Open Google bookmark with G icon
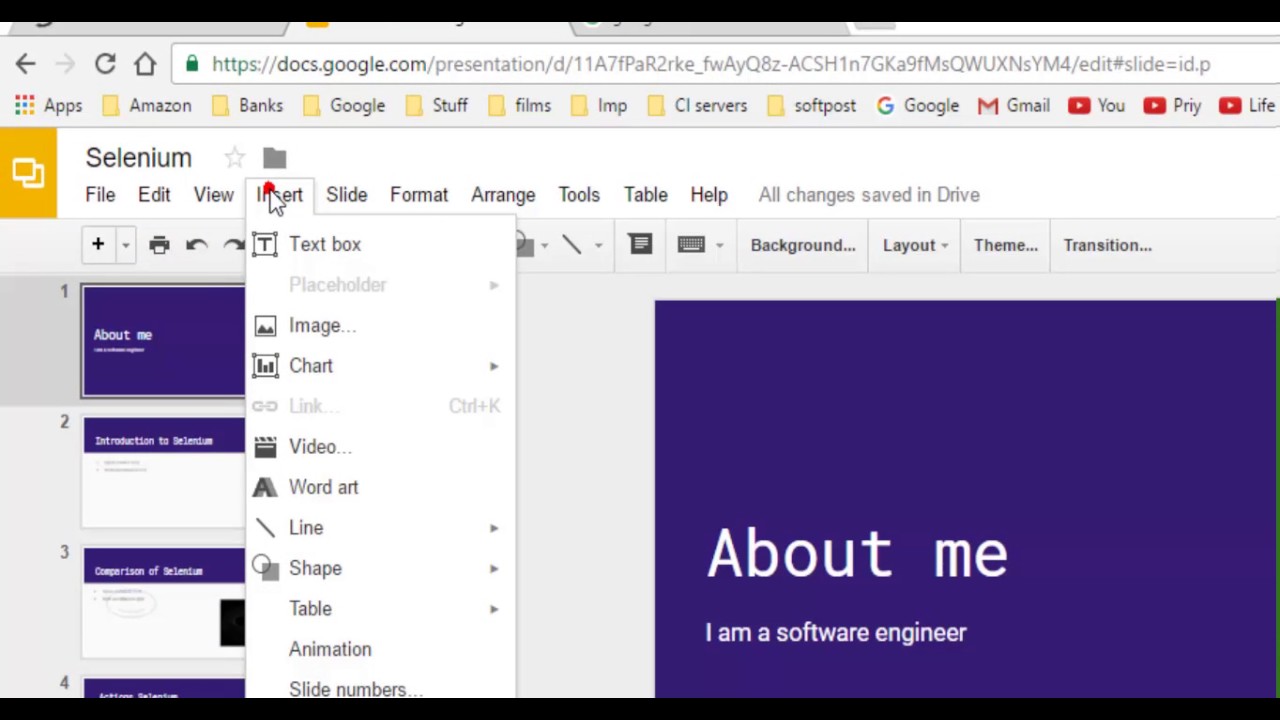 [917, 105]
